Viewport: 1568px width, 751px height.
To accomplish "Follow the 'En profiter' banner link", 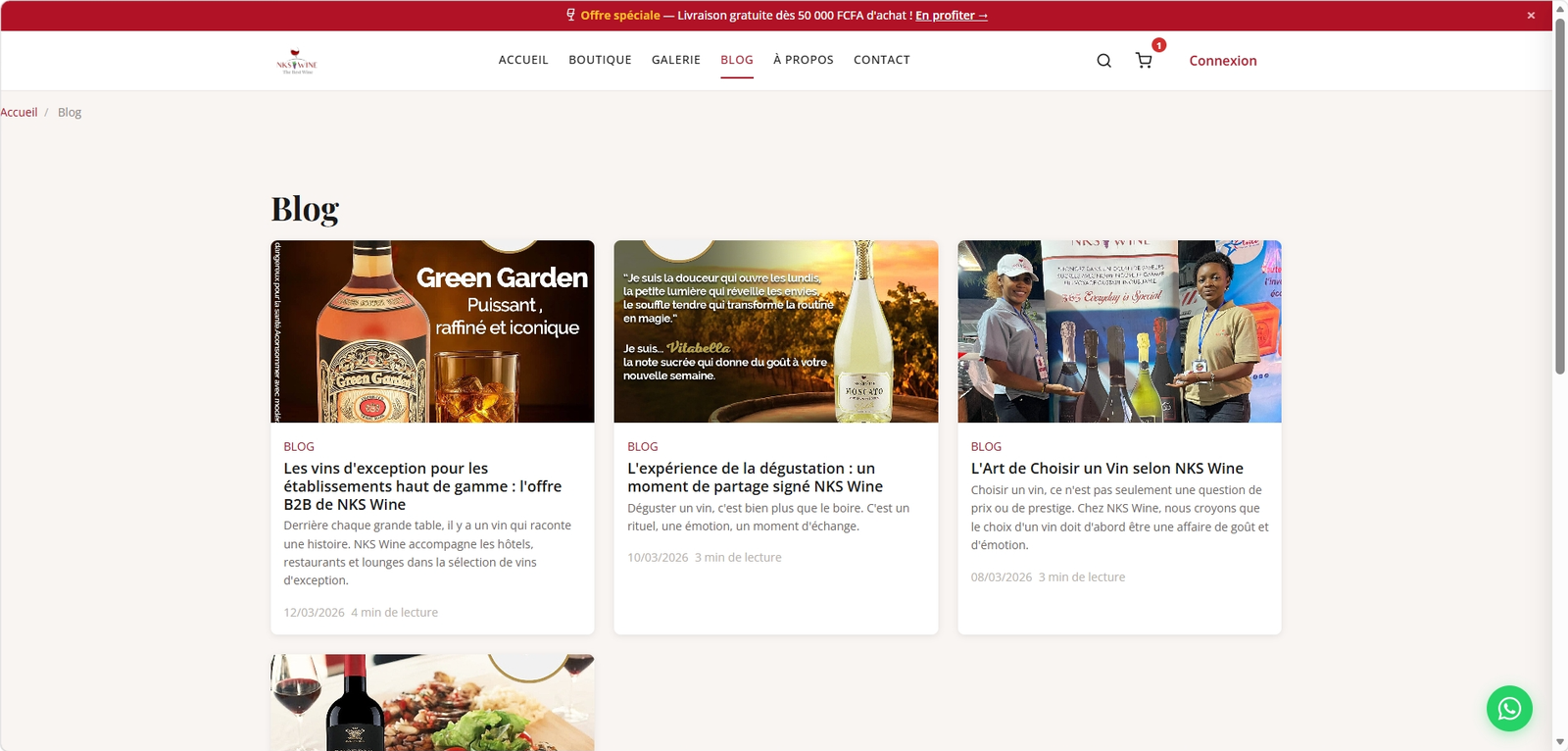I will [952, 16].
